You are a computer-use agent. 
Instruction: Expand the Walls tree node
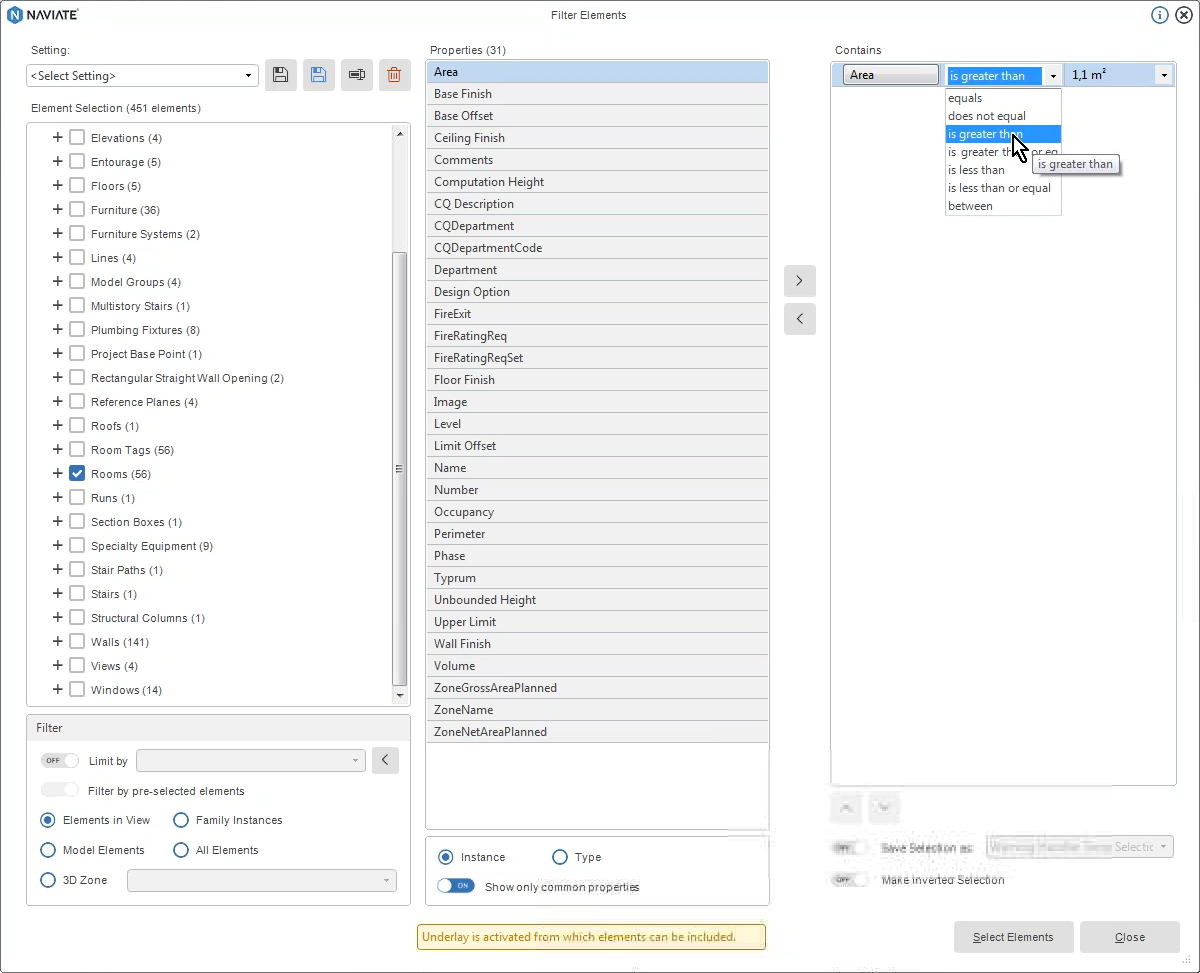(57, 641)
